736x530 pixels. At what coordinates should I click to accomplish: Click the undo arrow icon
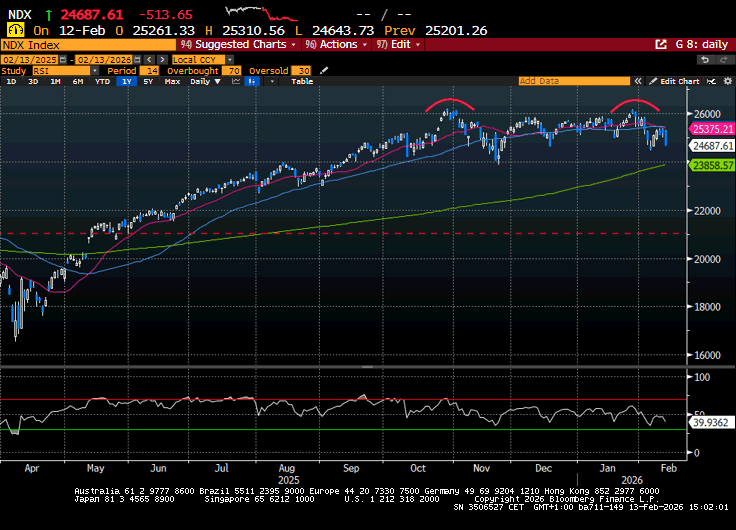[x=703, y=59]
